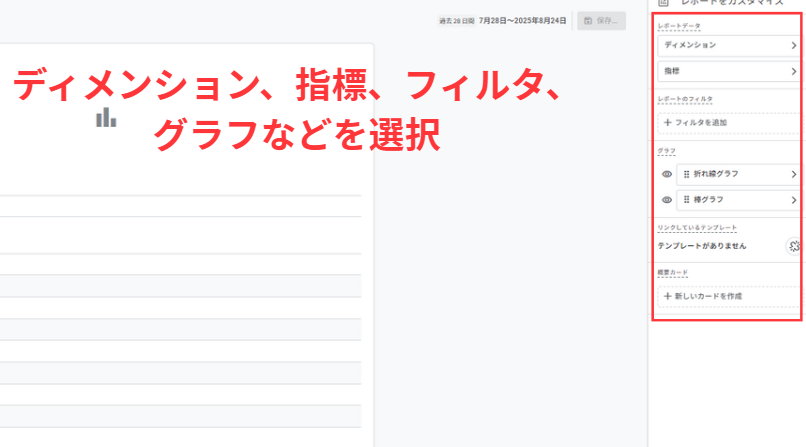This screenshot has width=806, height=447.
Task: Click the レポートのフィルタ section label
Action: [685, 100]
